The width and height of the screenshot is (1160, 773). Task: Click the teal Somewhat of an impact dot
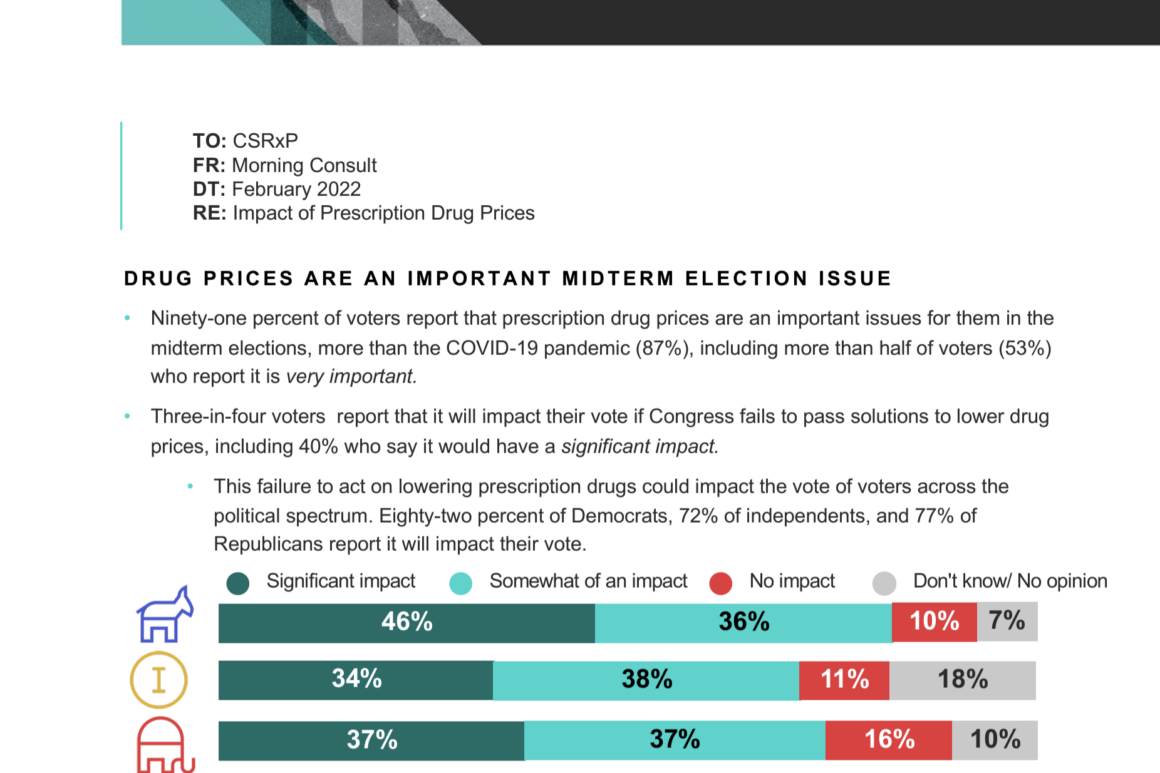[461, 583]
